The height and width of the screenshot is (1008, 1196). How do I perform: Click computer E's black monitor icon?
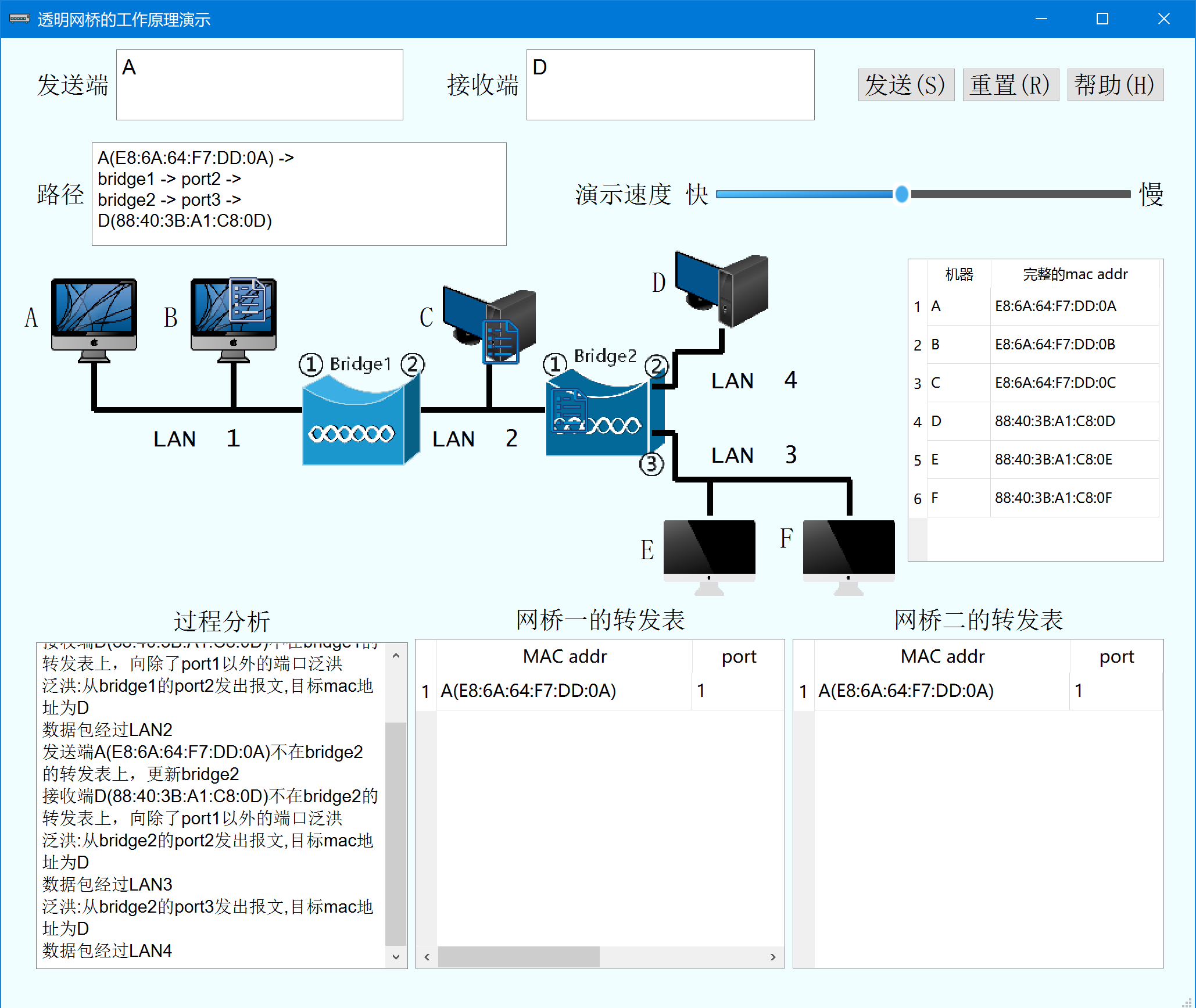coord(709,549)
